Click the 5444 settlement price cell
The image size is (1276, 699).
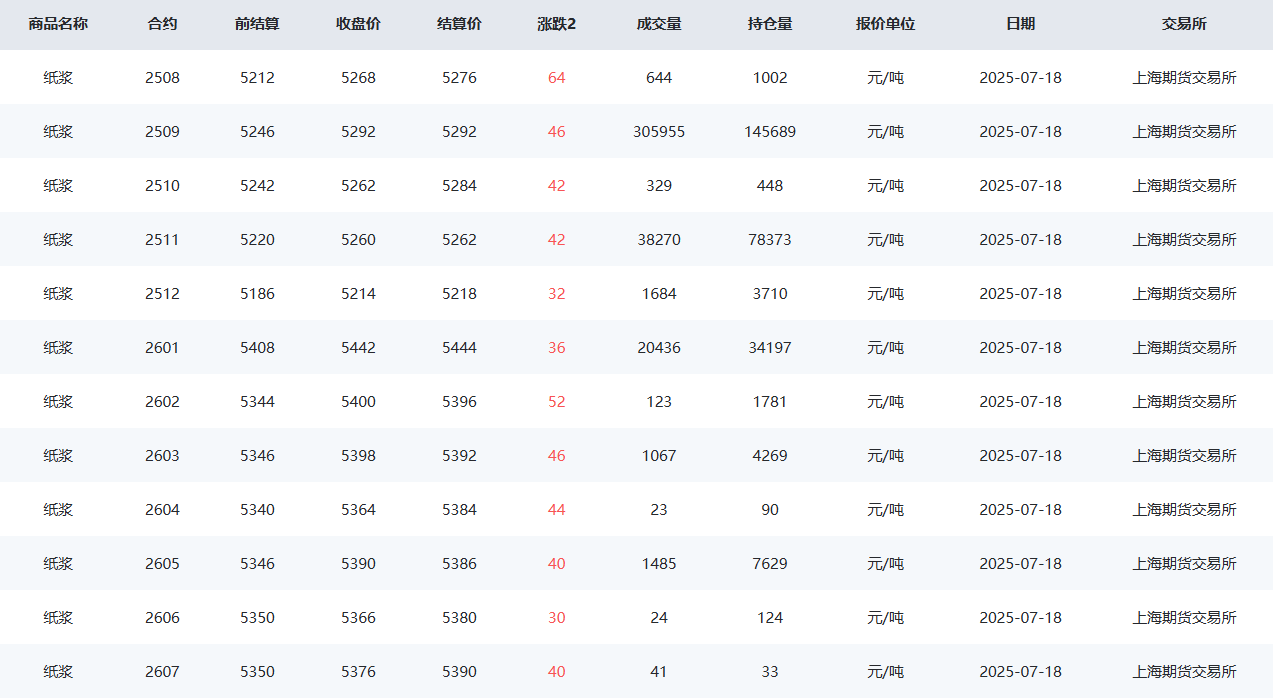[x=459, y=348]
